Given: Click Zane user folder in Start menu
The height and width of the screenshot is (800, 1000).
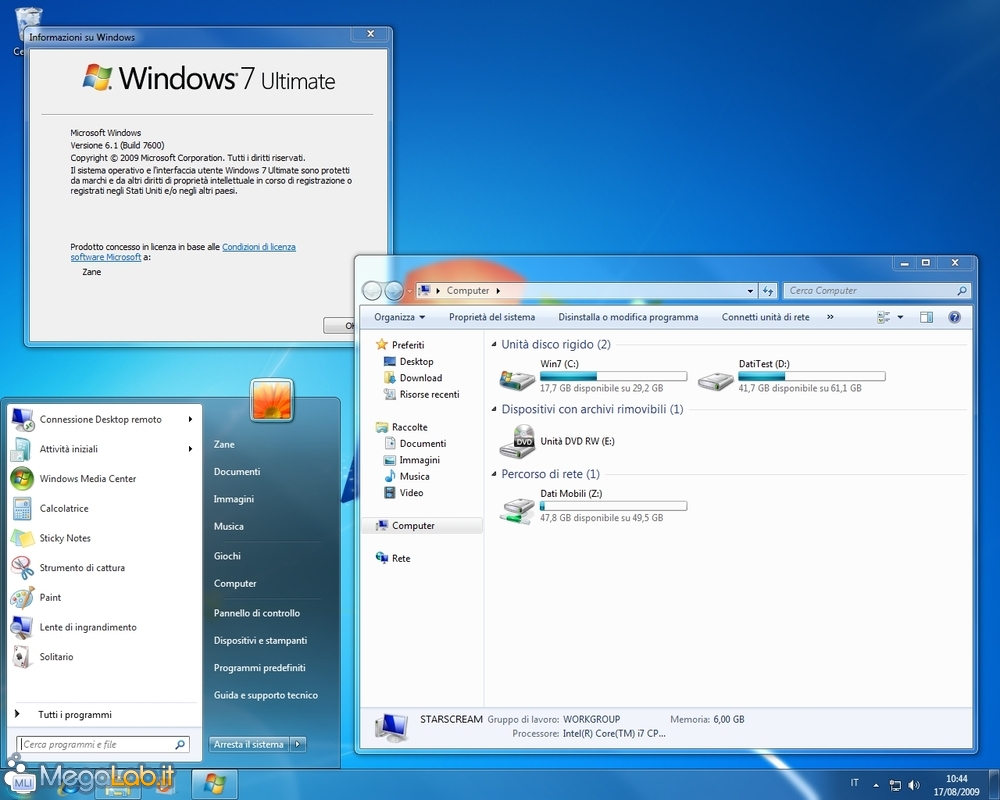Looking at the screenshot, I should 224,444.
